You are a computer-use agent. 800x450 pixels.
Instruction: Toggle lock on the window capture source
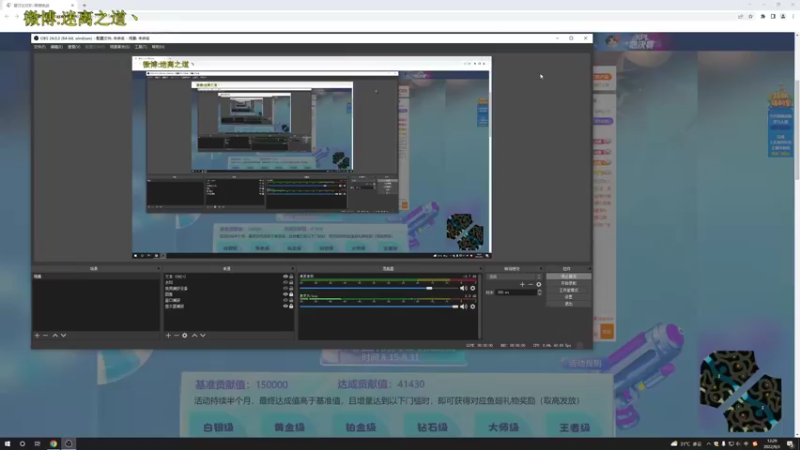pyautogui.click(x=291, y=301)
